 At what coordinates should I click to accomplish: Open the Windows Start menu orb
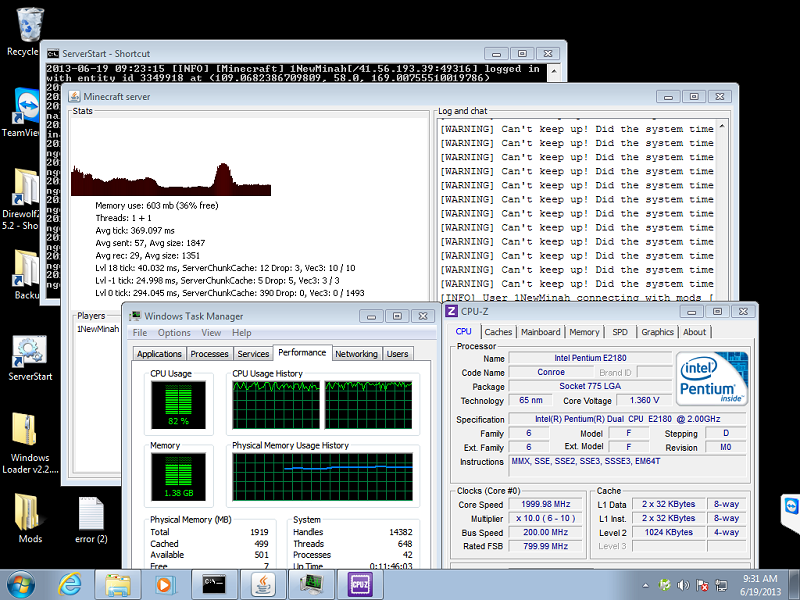(20, 585)
